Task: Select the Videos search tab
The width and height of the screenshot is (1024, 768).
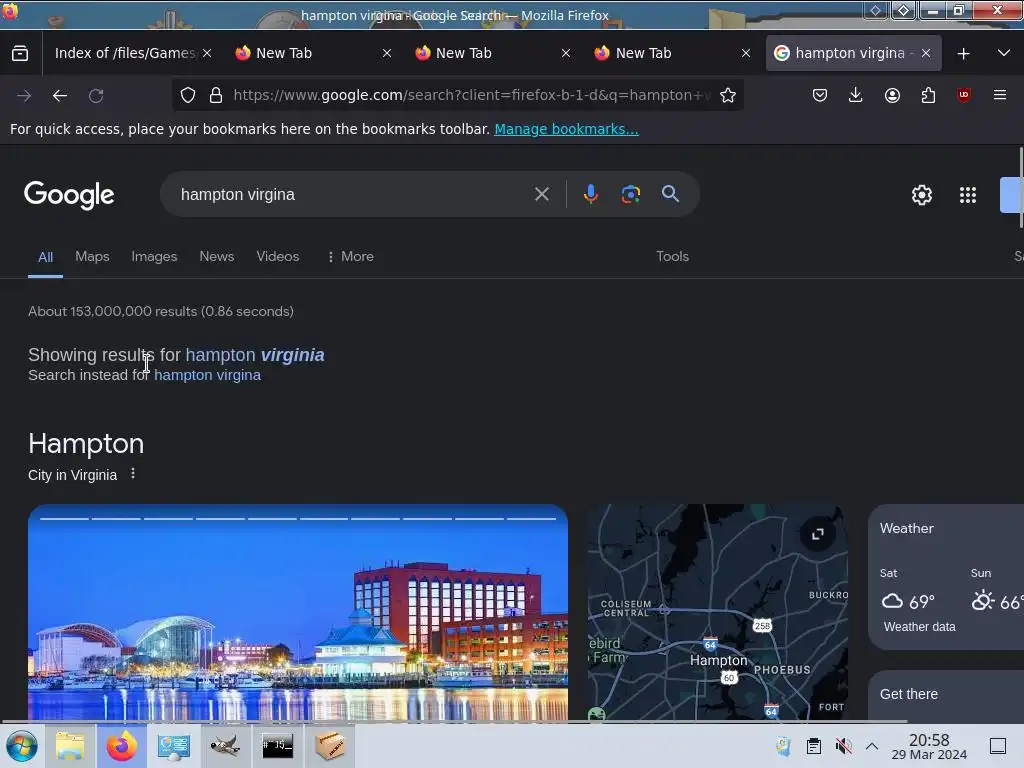Action: coord(278,256)
